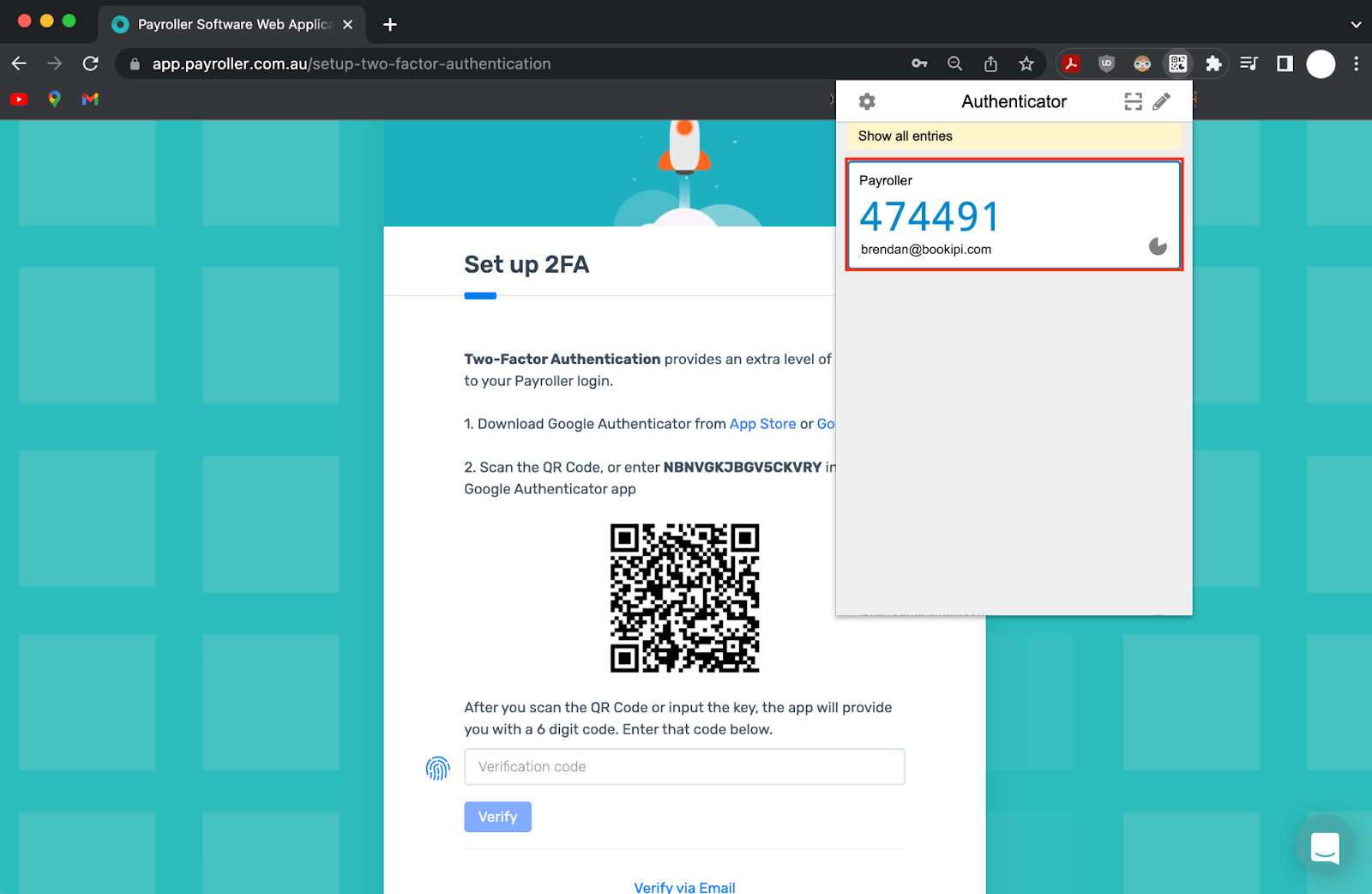Open the uBlock Origin extension
Image resolution: width=1372 pixels, height=894 pixels.
[1106, 63]
